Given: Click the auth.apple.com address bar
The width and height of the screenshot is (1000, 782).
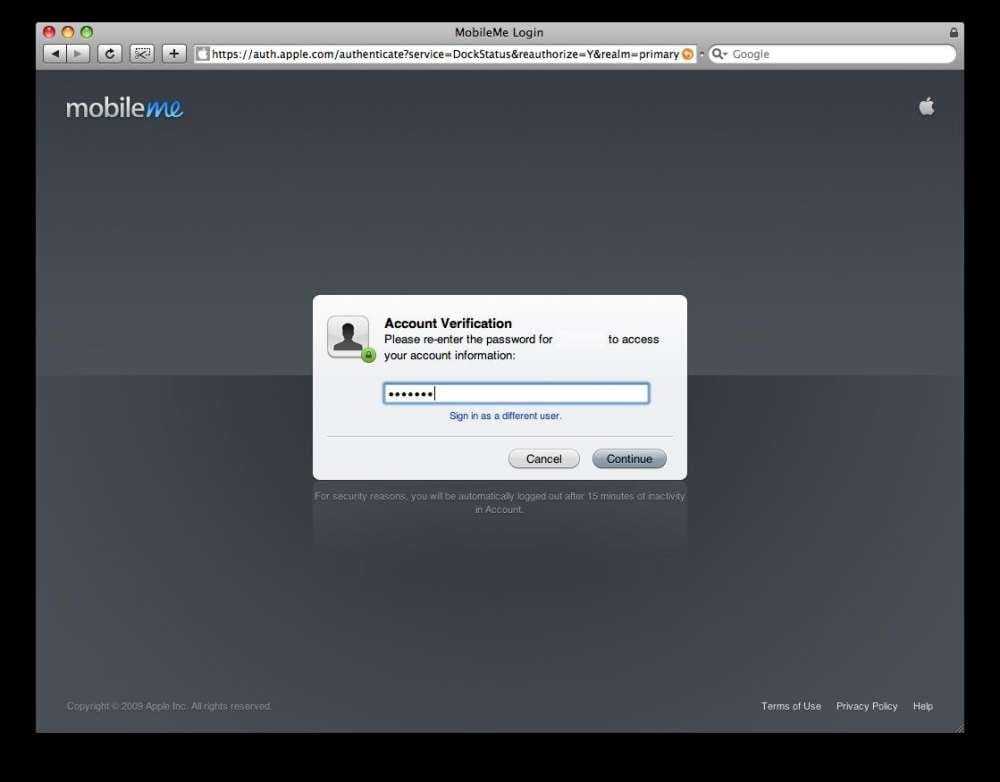Looking at the screenshot, I should [x=440, y=54].
